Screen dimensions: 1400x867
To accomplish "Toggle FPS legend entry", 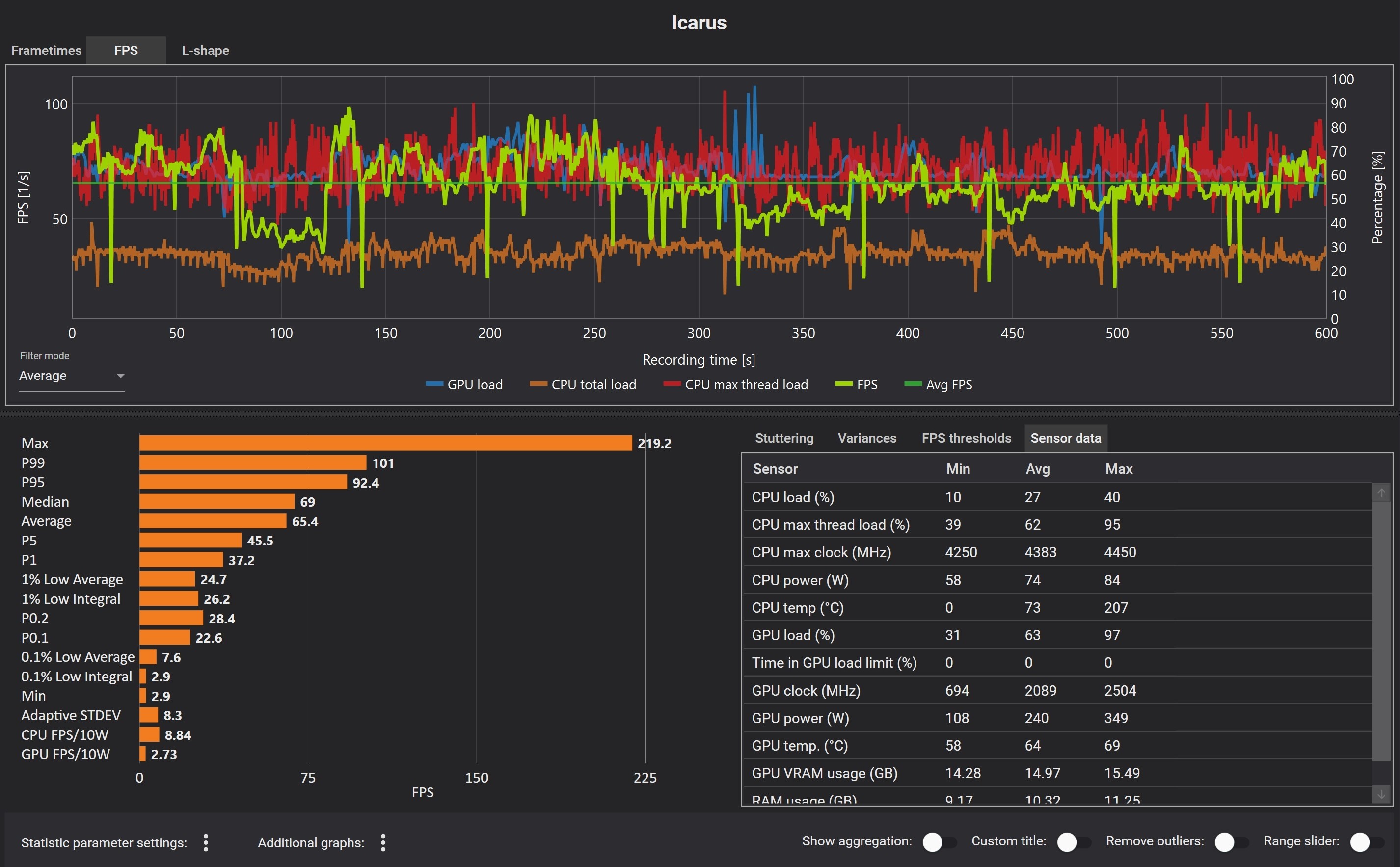I will 857,385.
